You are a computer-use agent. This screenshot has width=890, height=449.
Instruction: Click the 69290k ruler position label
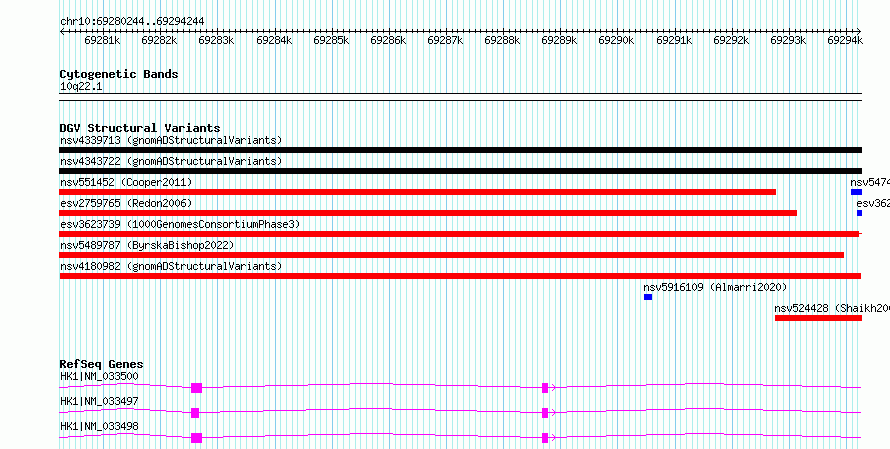tap(616, 40)
